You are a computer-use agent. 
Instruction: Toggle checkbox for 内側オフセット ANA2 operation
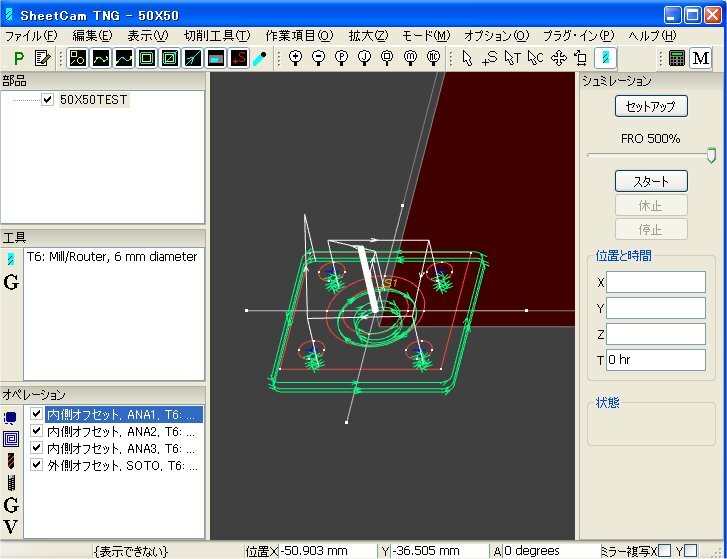click(37, 431)
